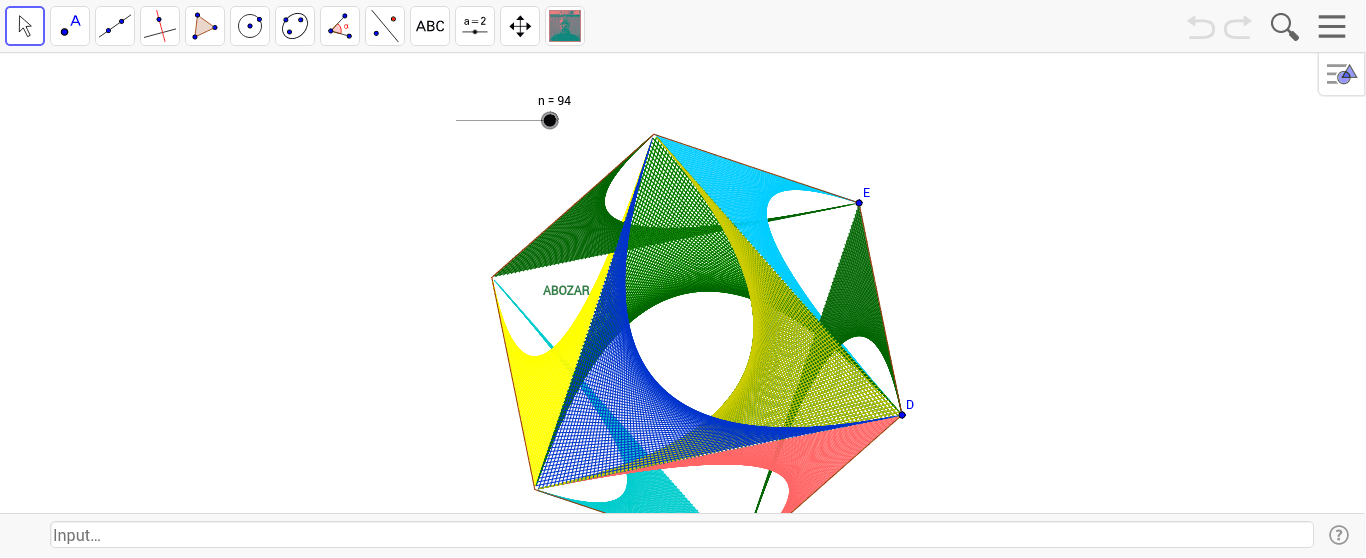Select the Line through two points tool
1366x558 pixels.
pos(115,26)
